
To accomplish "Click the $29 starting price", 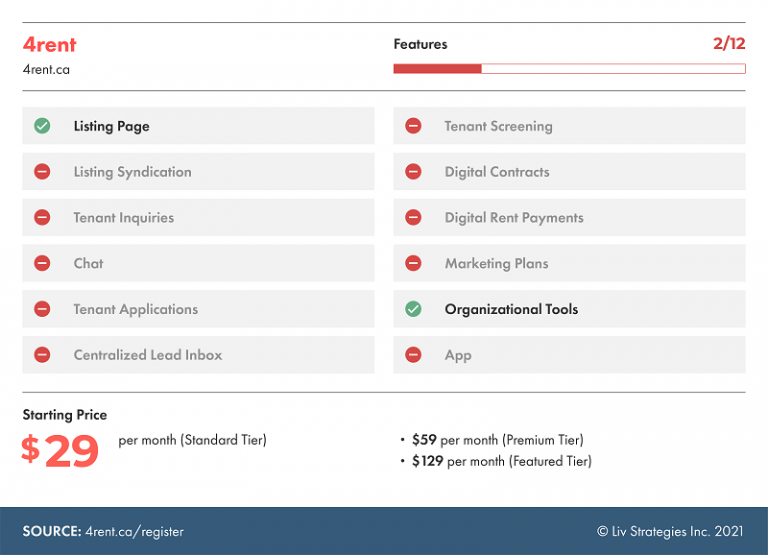I will (x=61, y=451).
